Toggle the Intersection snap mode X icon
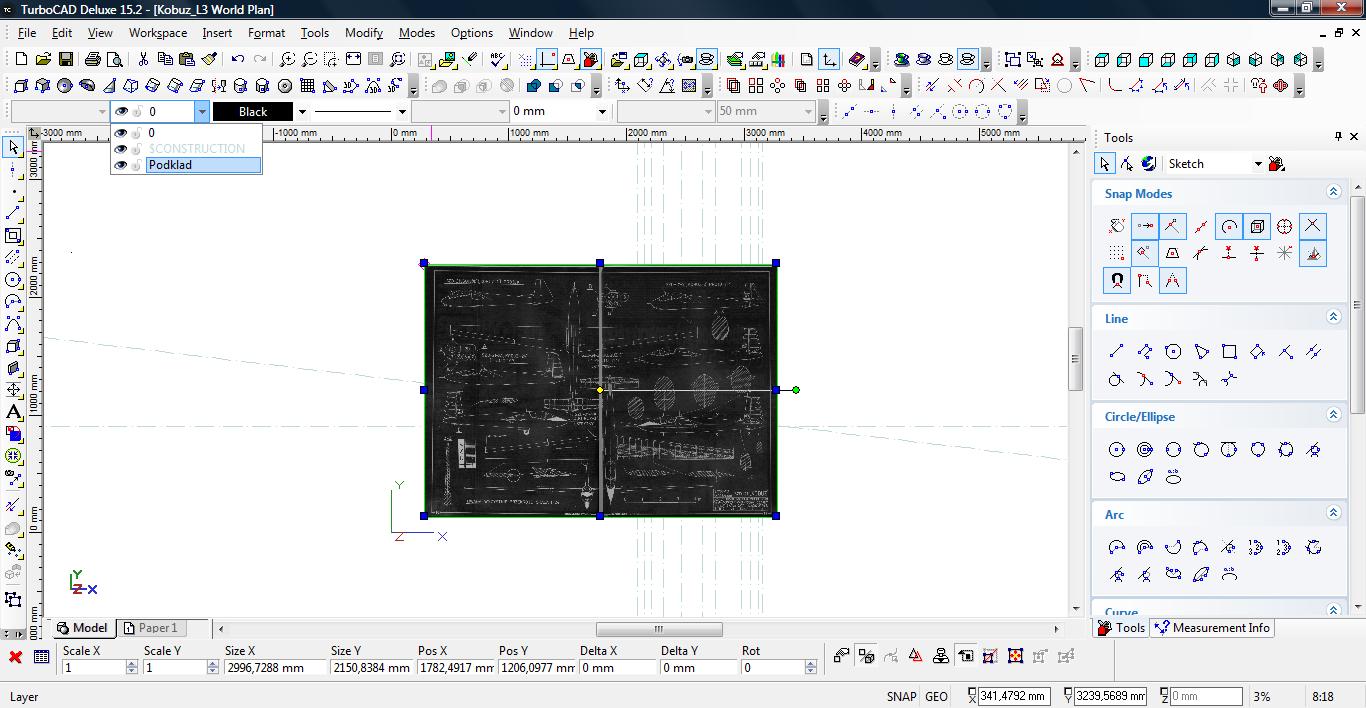 (x=1313, y=226)
